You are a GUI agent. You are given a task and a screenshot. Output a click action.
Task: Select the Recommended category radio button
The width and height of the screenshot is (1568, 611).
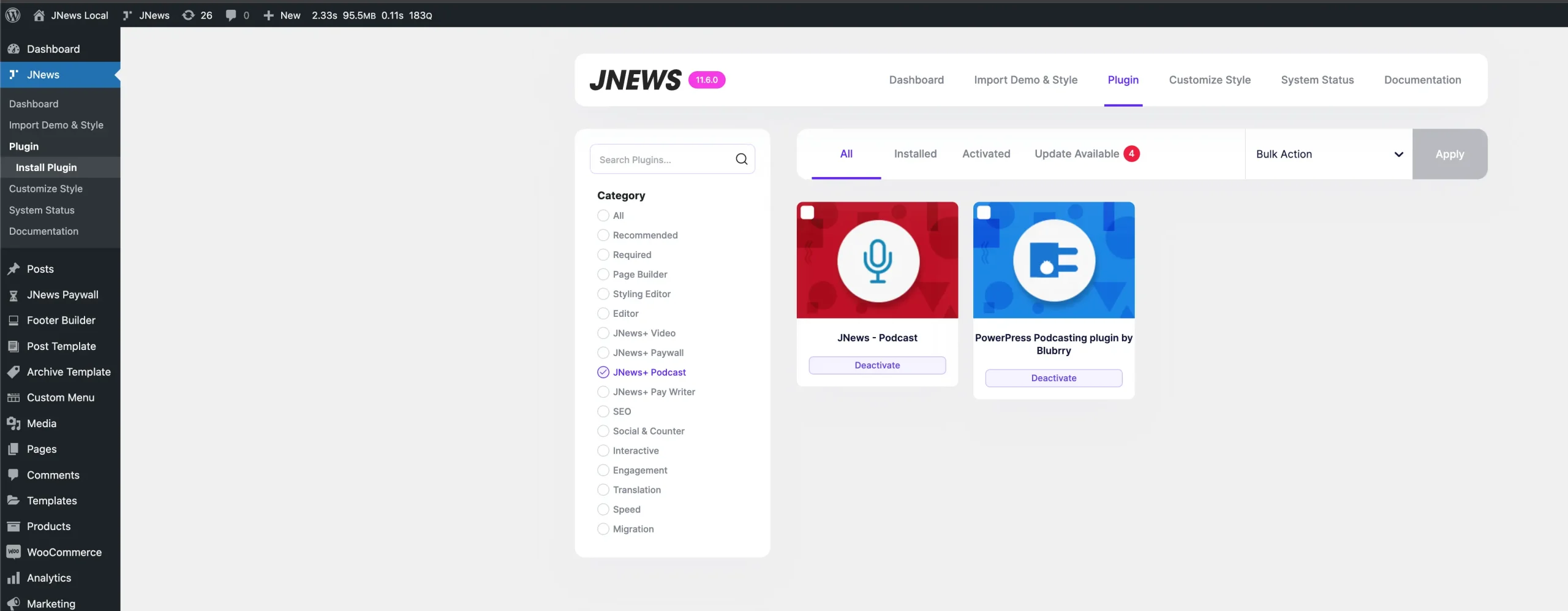click(x=603, y=235)
